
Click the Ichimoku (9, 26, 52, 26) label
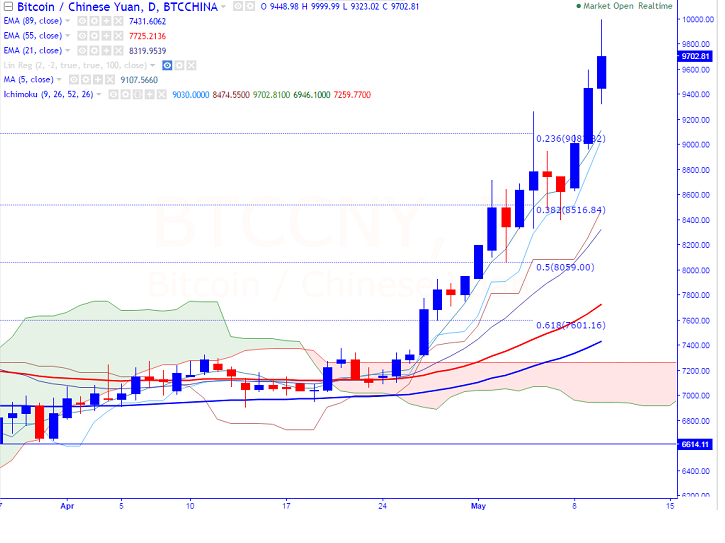coord(49,95)
